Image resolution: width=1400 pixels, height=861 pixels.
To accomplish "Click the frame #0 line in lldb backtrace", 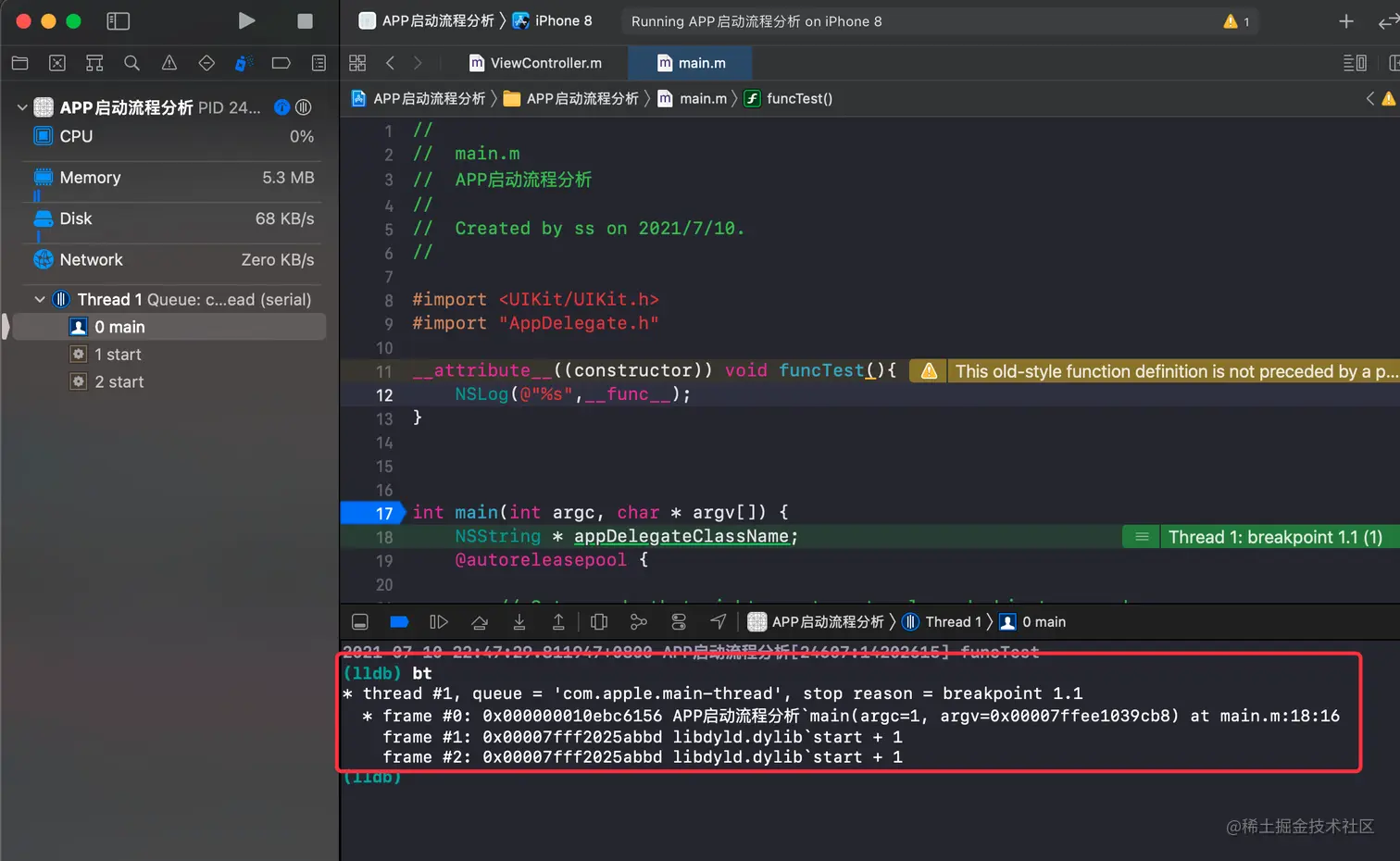I will pyautogui.click(x=851, y=716).
